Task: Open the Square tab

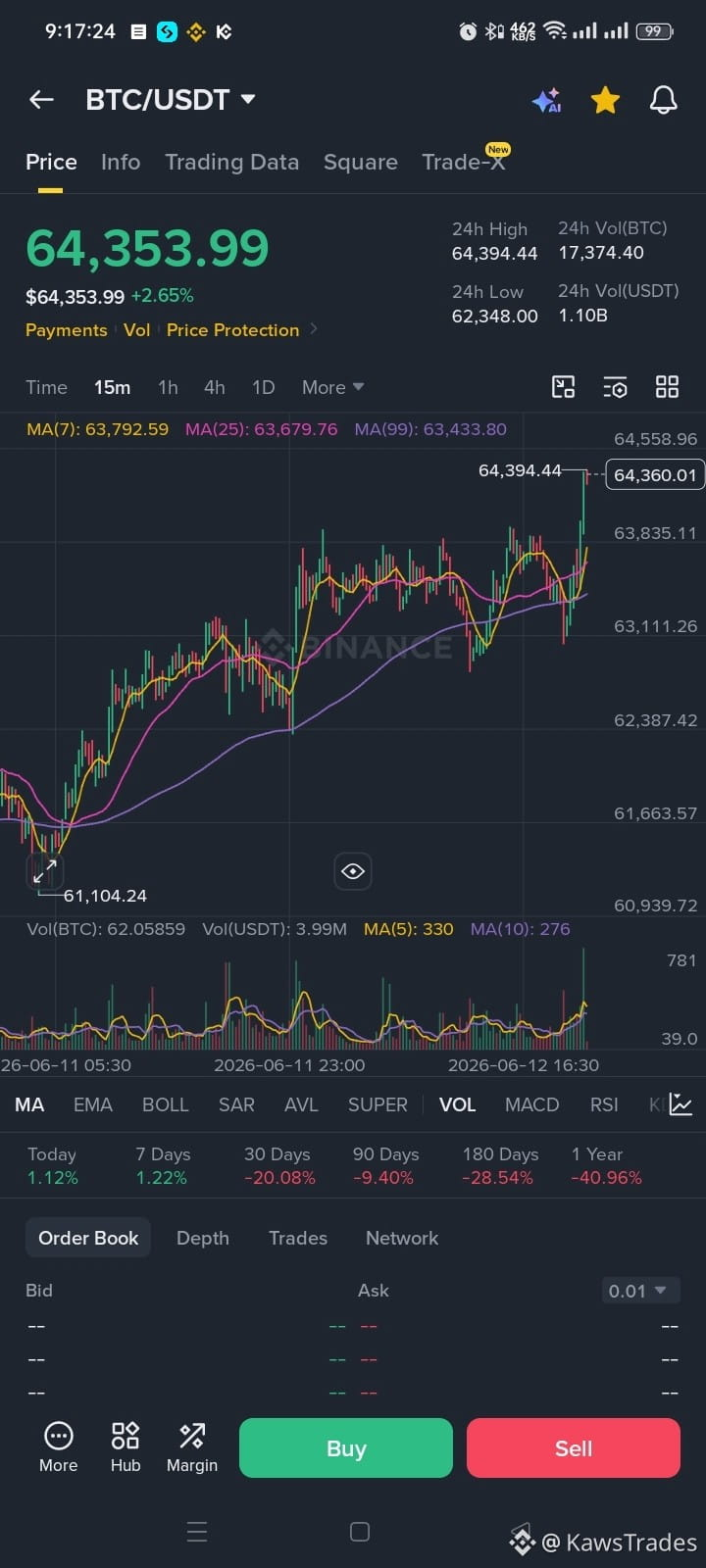Action: coord(361,162)
